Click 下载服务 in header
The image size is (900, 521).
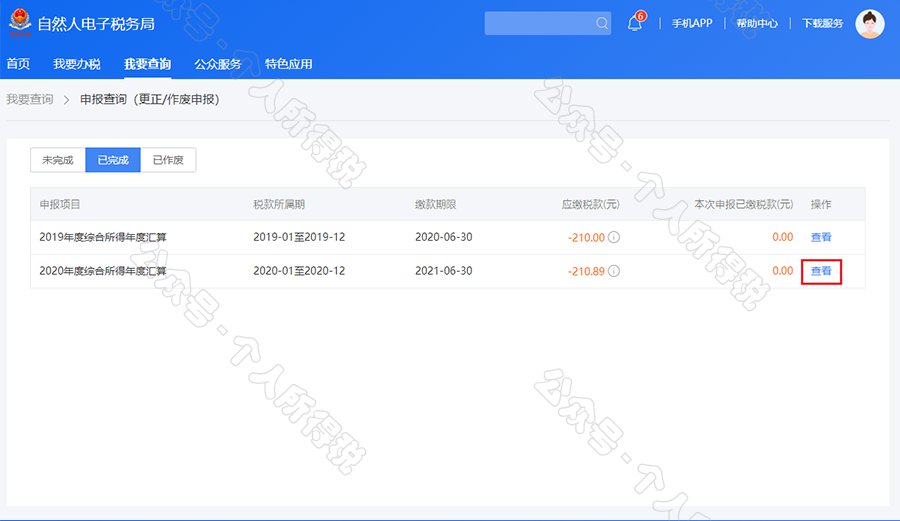pyautogui.click(x=822, y=24)
